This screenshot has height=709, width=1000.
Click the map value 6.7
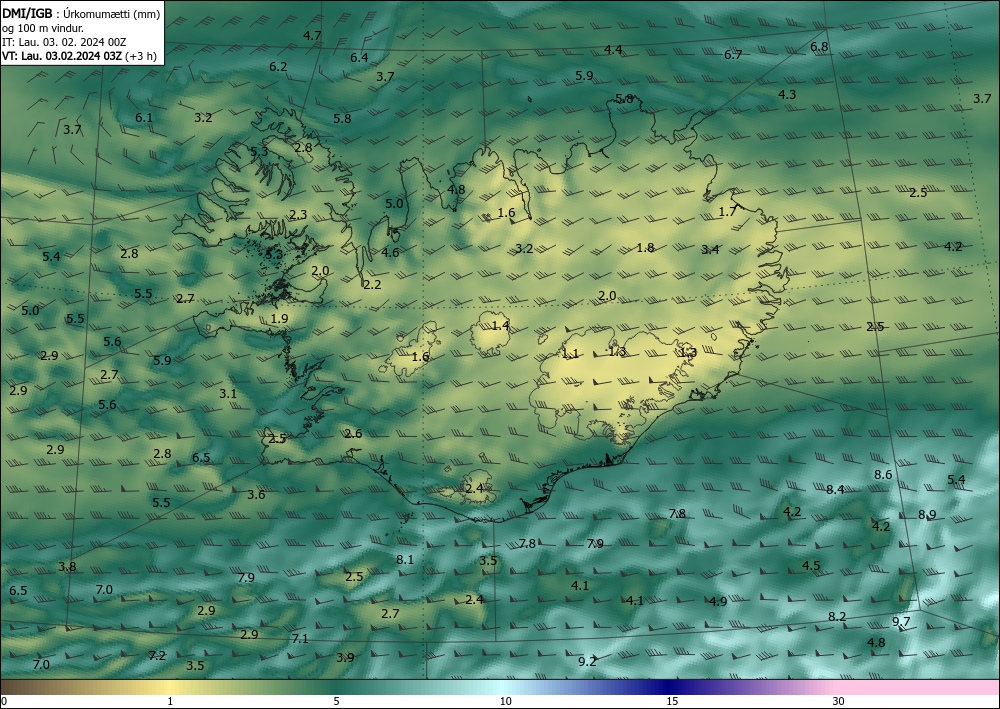pos(733,55)
